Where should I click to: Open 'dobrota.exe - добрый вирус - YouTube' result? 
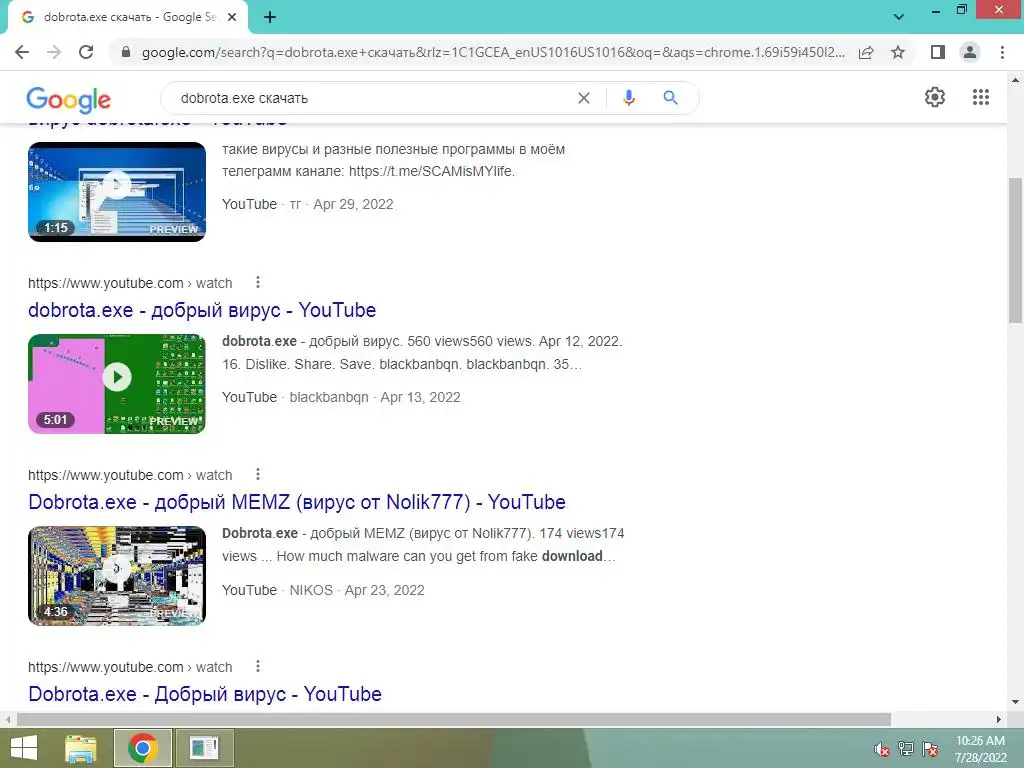202,310
